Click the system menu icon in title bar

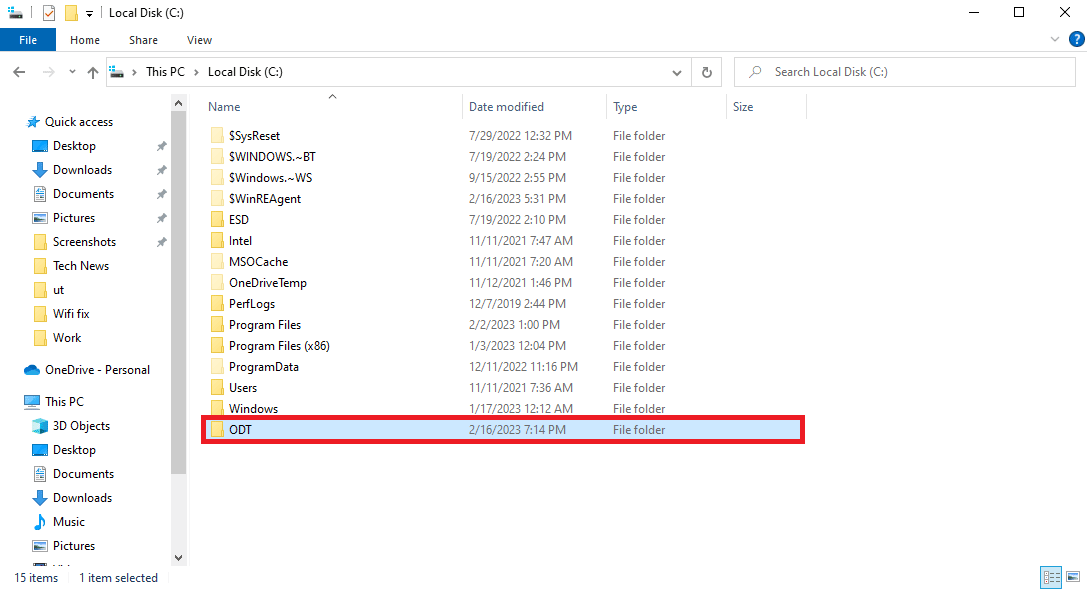tap(15, 12)
